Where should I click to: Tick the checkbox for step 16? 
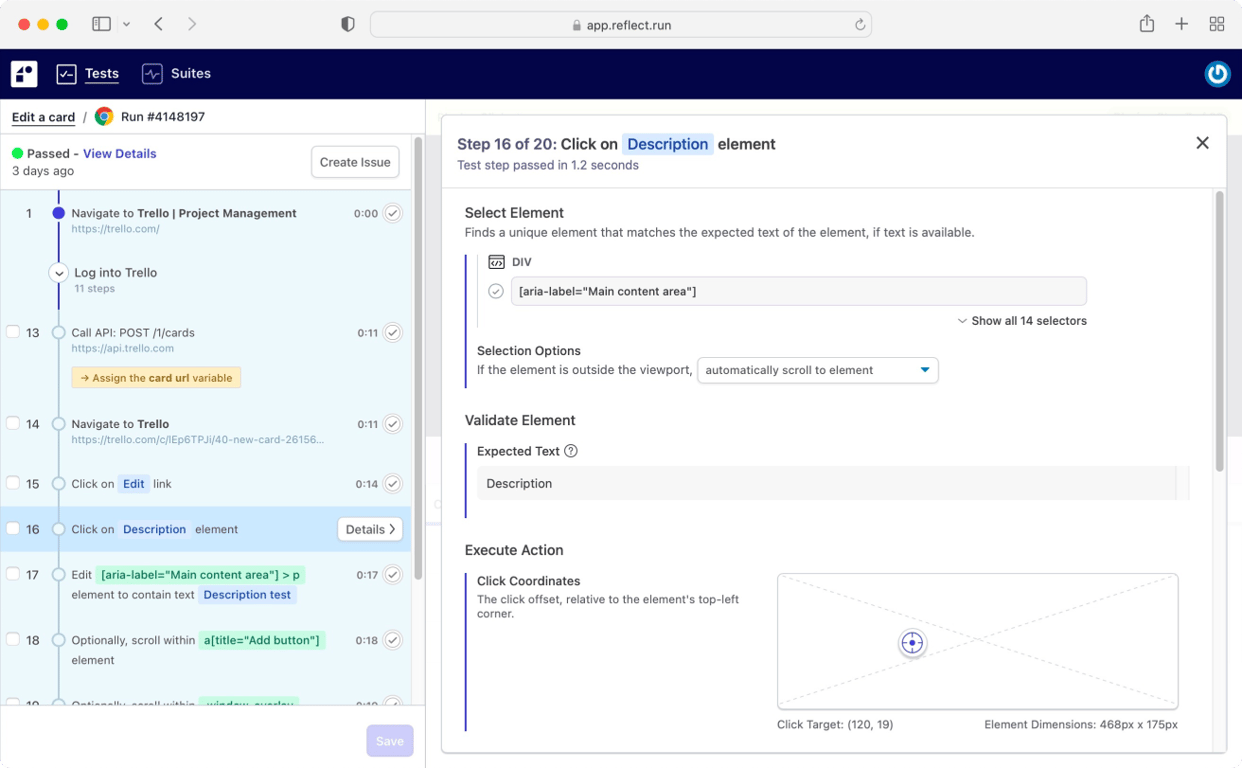coord(13,529)
